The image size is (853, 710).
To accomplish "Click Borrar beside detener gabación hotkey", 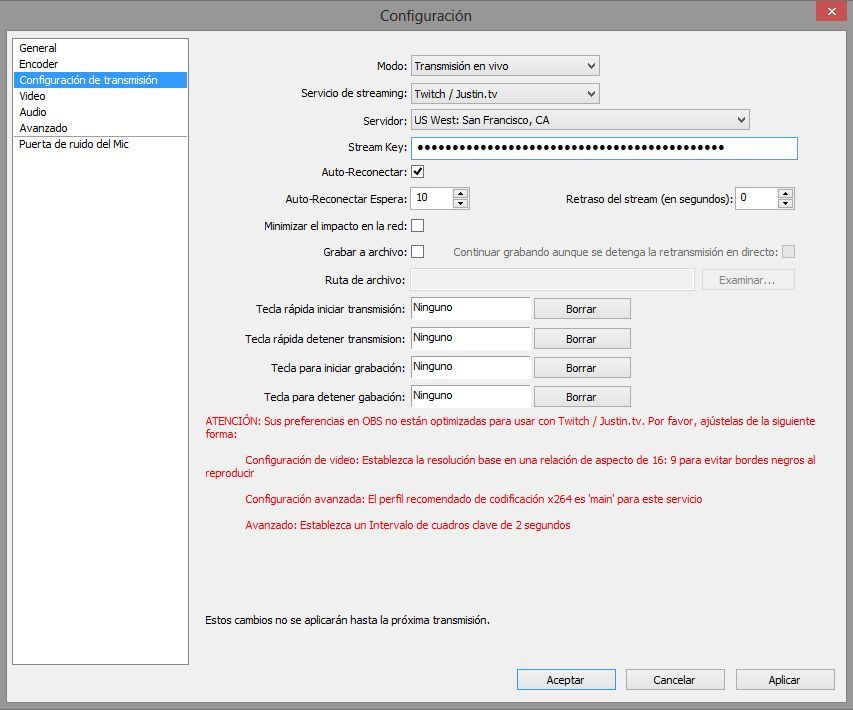I will pos(582,397).
